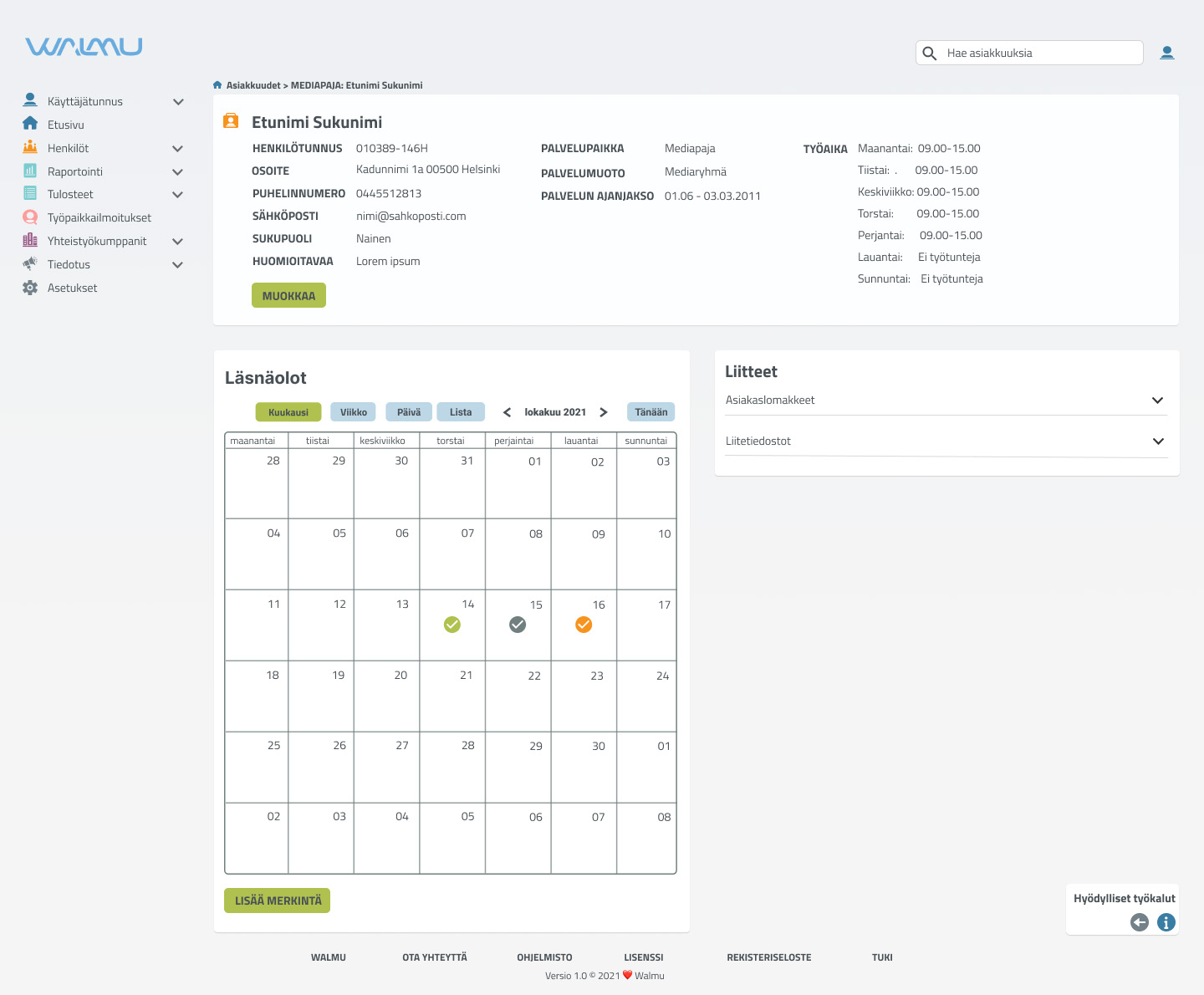The image size is (1204, 995).
Task: Click the search magnifier icon
Action: pyautogui.click(x=929, y=54)
